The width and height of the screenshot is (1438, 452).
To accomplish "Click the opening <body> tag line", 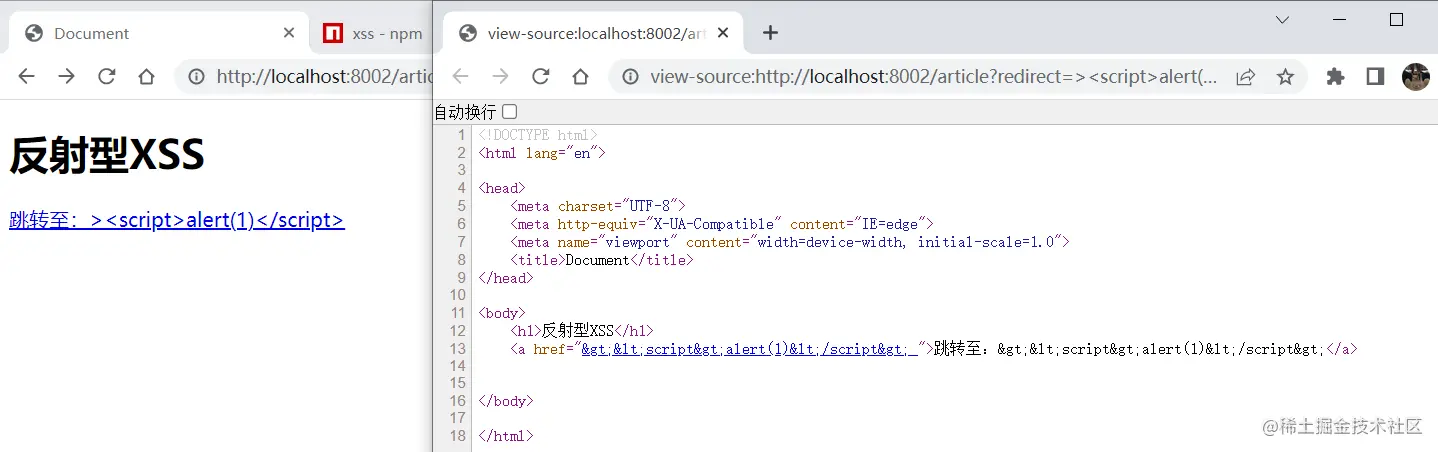I will point(502,313).
